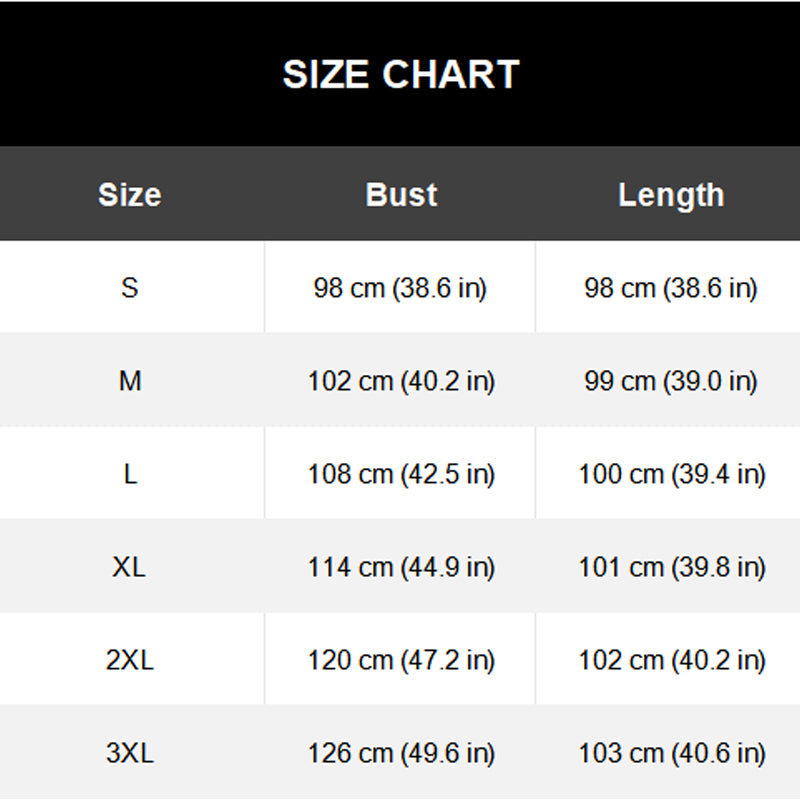Screen dimensions: 800x800
Task: Select length value 103 cm (40.6 in)
Action: click(672, 753)
